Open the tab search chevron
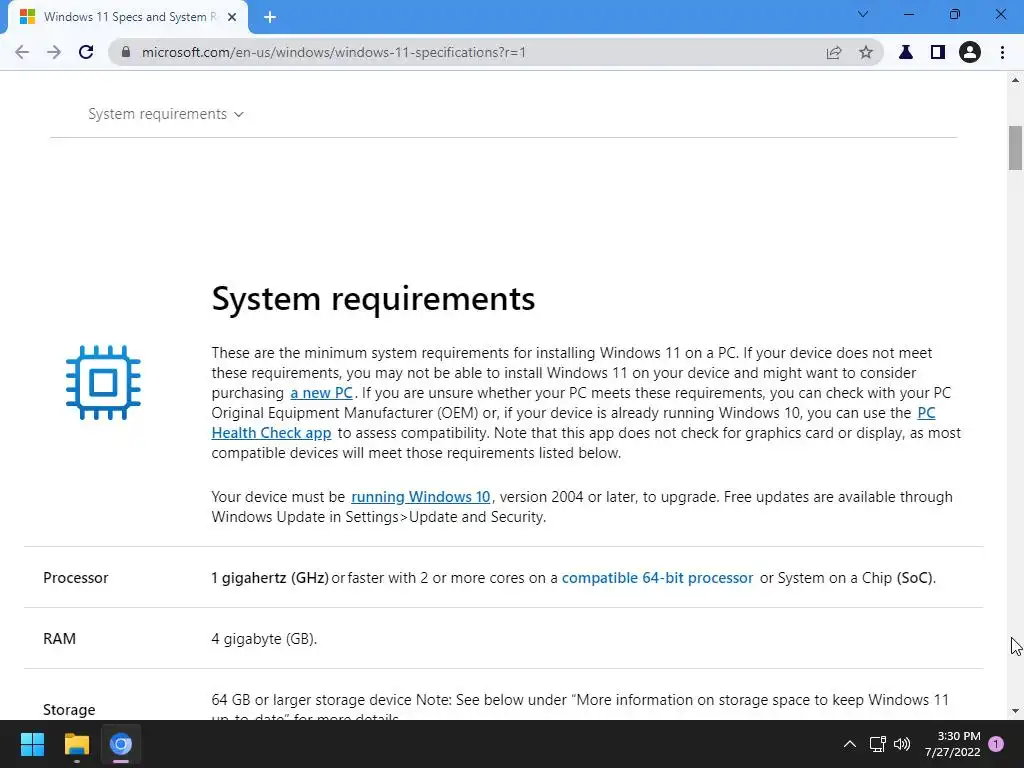The image size is (1024, 768). [863, 14]
